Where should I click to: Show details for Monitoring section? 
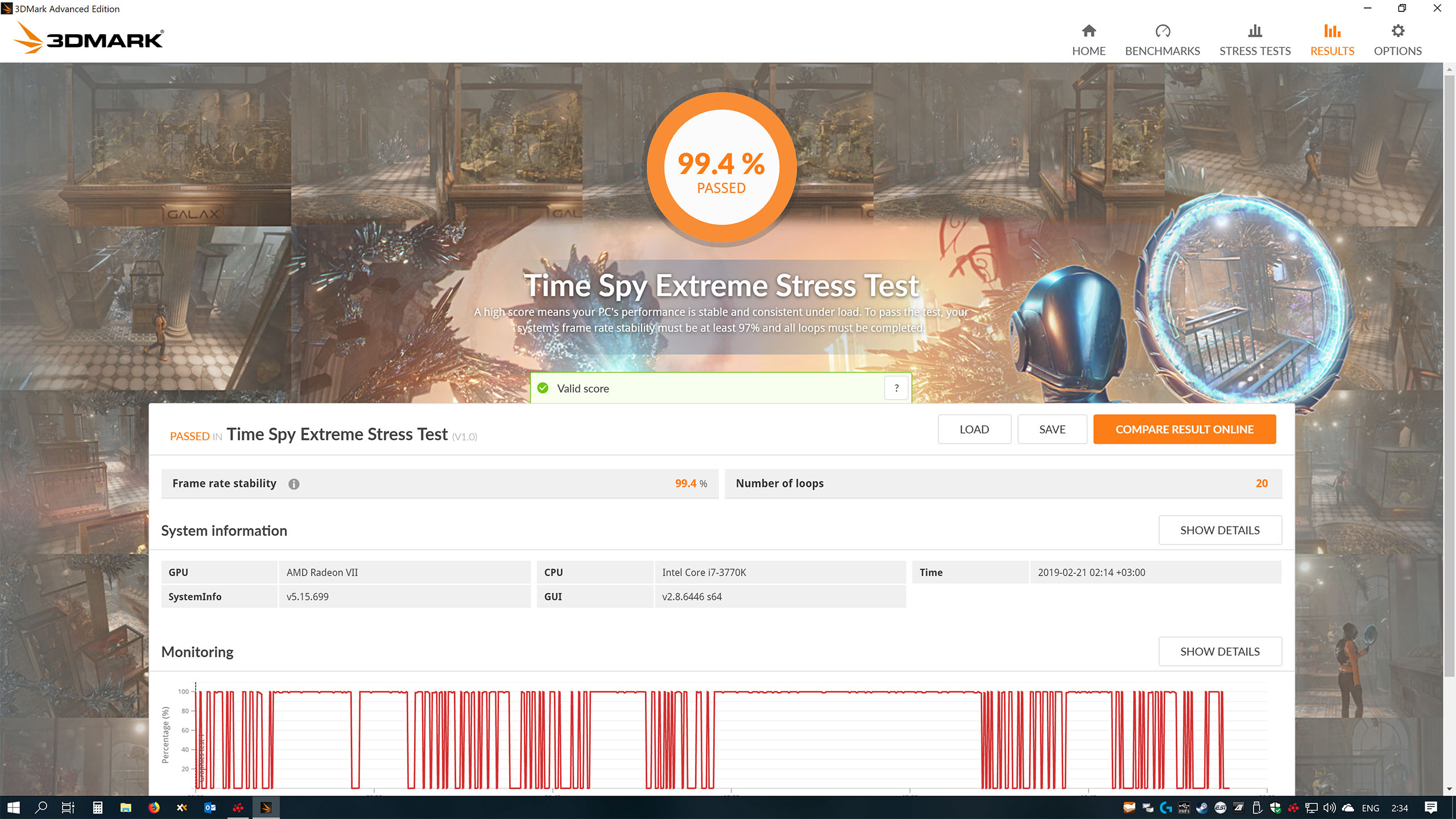point(1220,652)
